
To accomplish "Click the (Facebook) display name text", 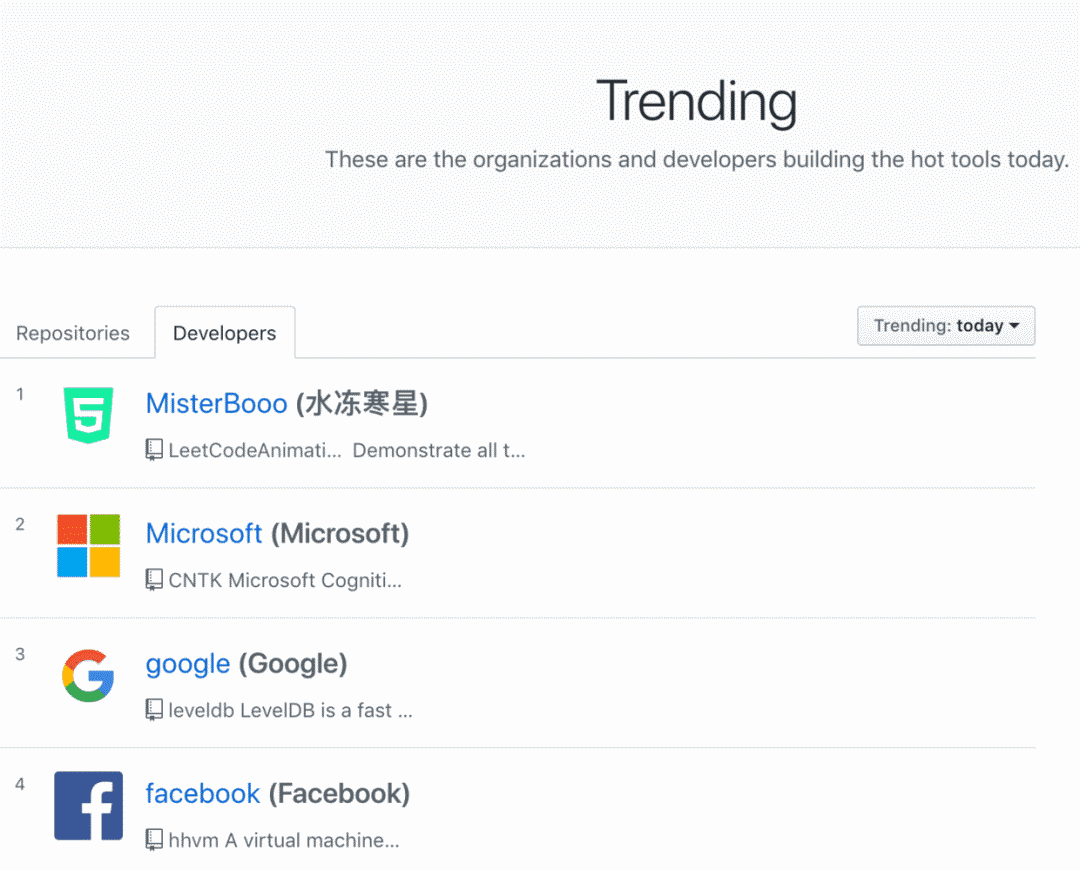I will tap(339, 794).
